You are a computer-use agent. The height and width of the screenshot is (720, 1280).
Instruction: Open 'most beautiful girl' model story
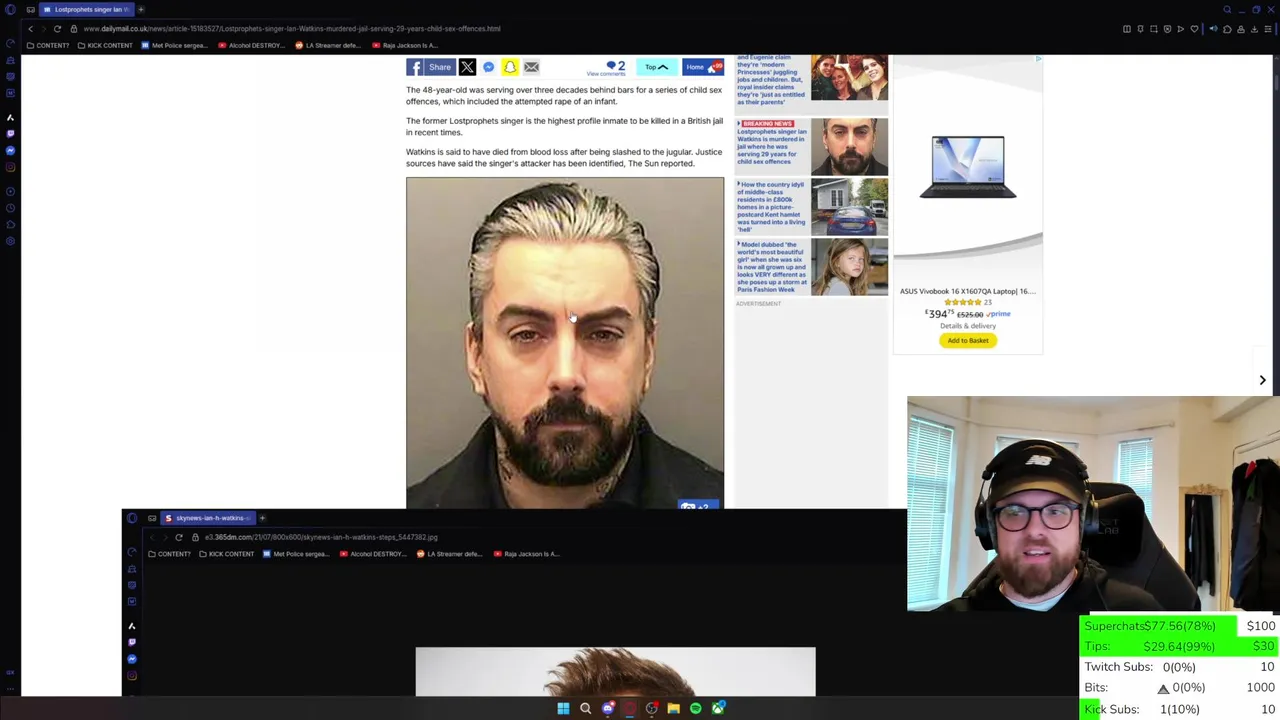click(811, 267)
